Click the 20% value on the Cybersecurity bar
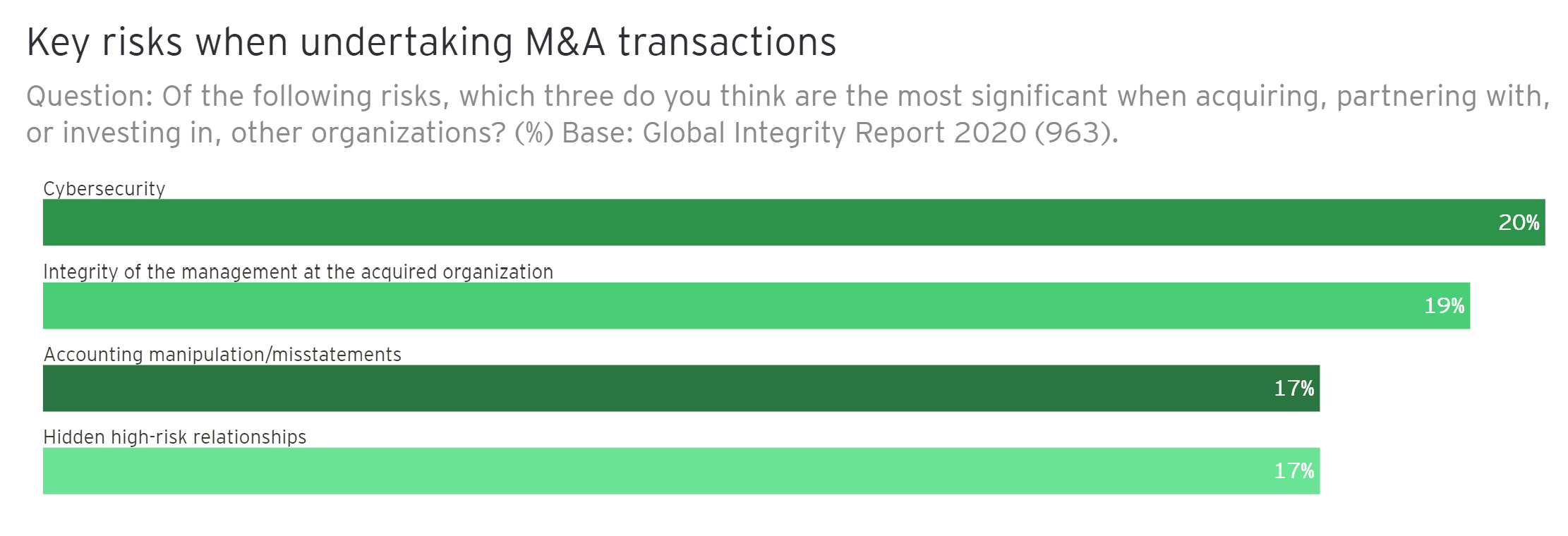The width and height of the screenshot is (1568, 536). click(x=1519, y=223)
